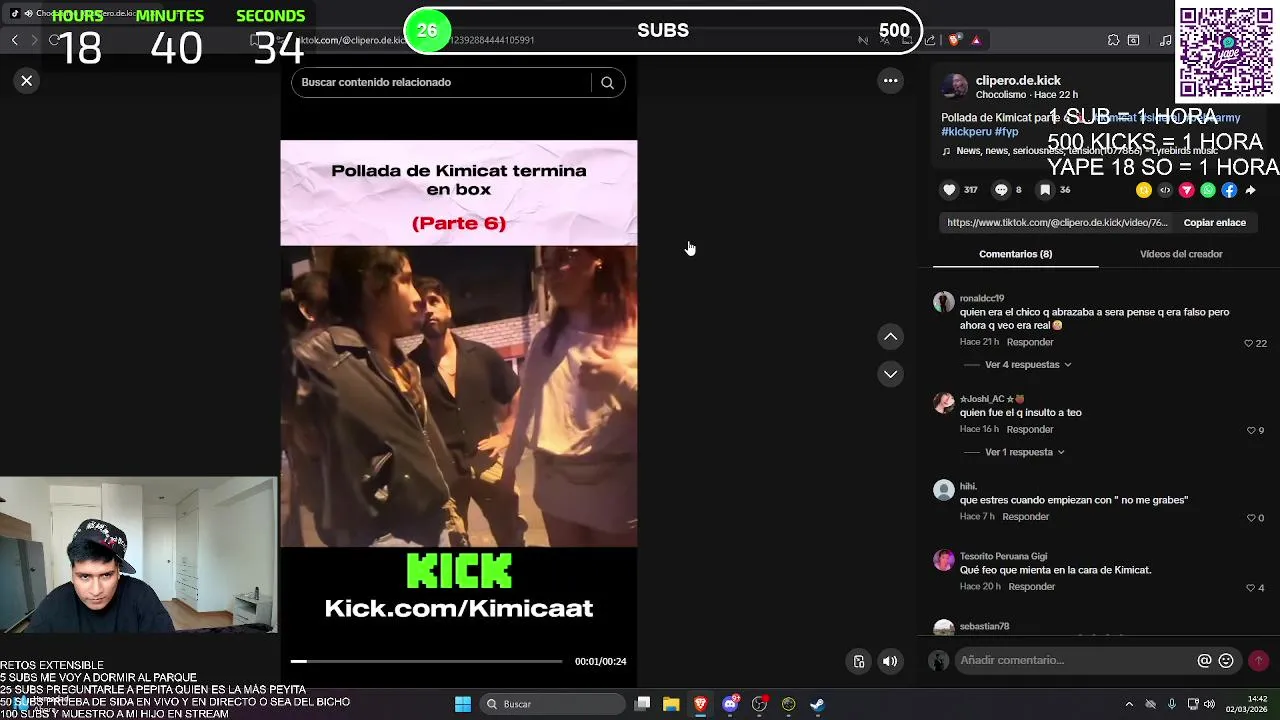
Task: Switch to Videos del creador tab
Action: (x=1181, y=254)
